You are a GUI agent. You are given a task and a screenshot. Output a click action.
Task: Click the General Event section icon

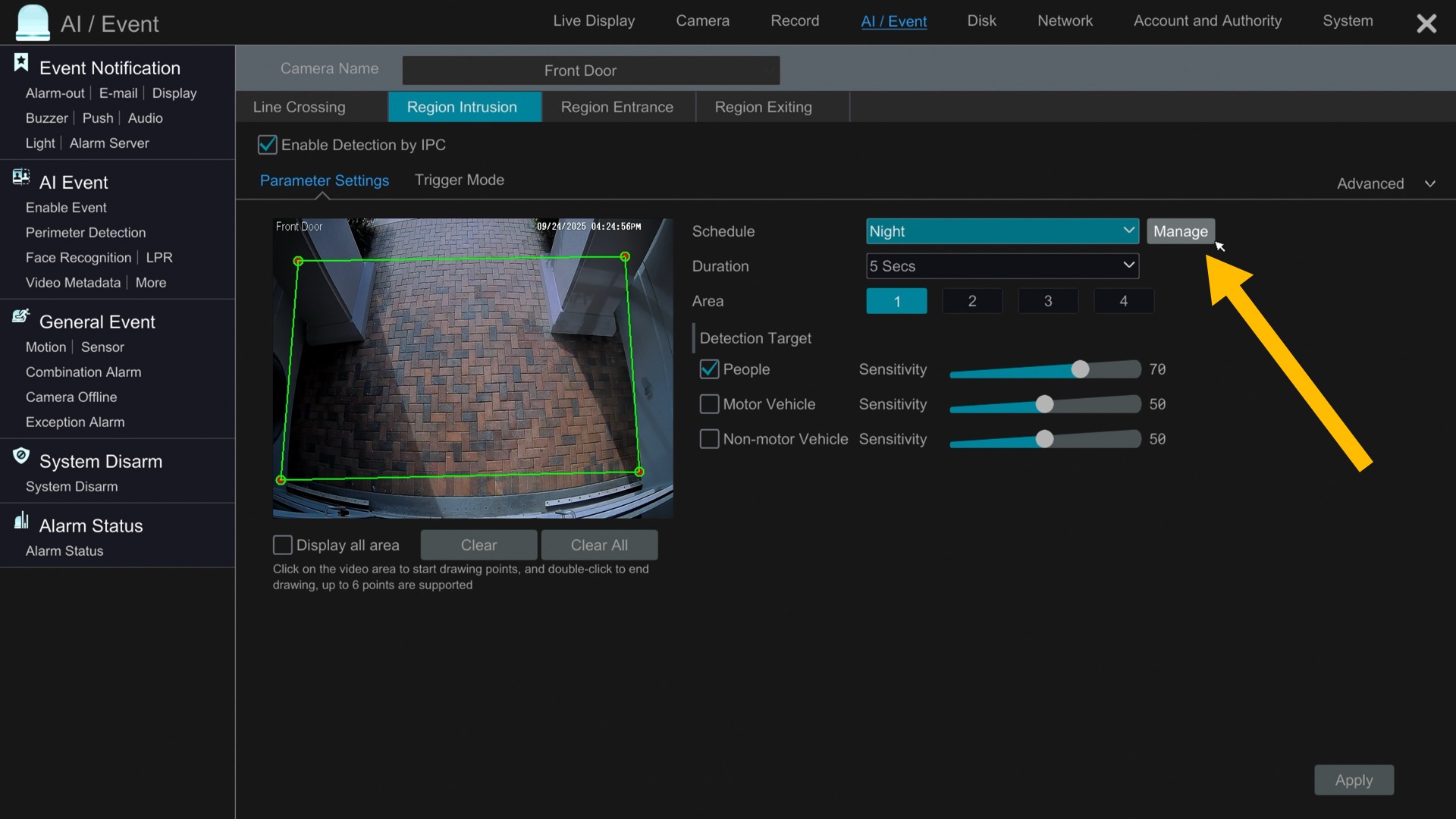coord(21,316)
